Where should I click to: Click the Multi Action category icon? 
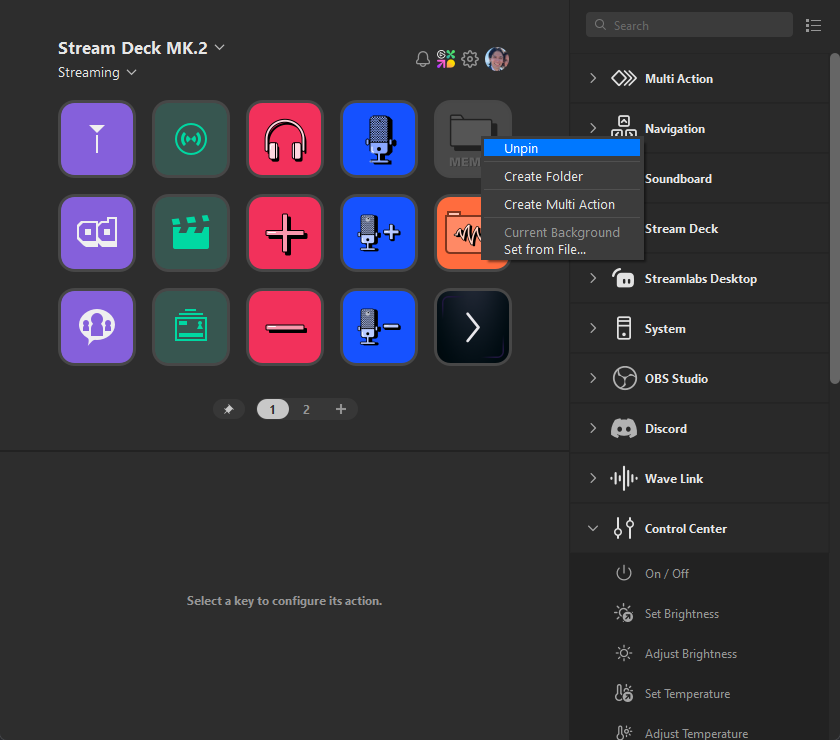pos(624,79)
